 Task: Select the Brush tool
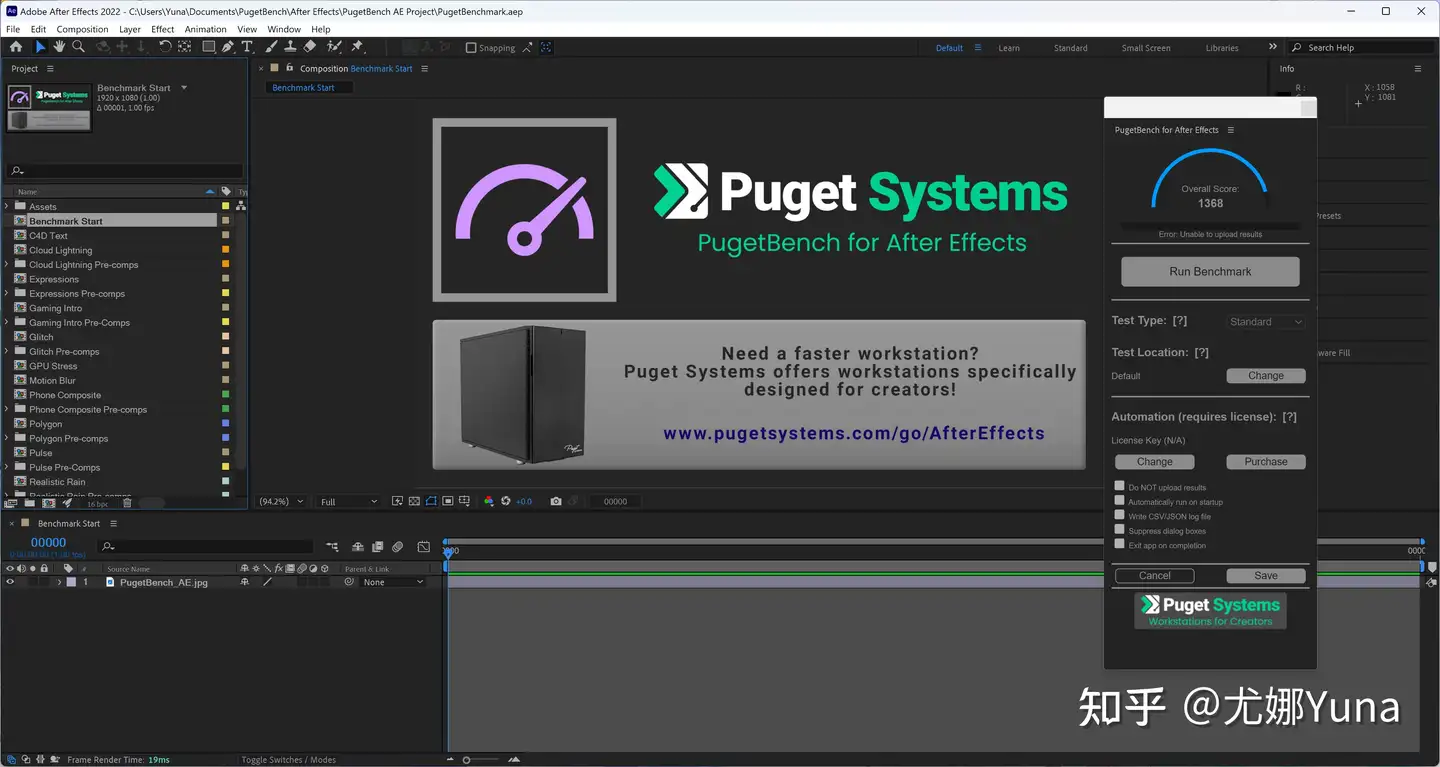271,47
